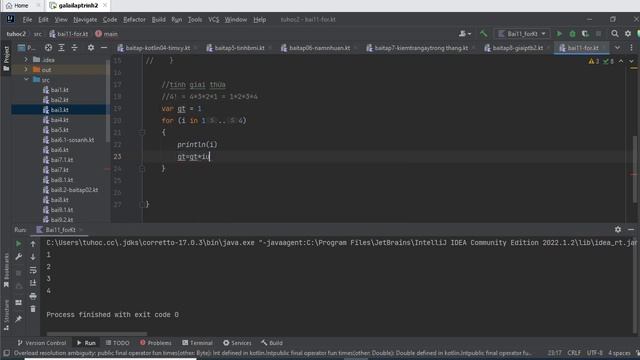Hide the Project tool window

click(104, 48)
